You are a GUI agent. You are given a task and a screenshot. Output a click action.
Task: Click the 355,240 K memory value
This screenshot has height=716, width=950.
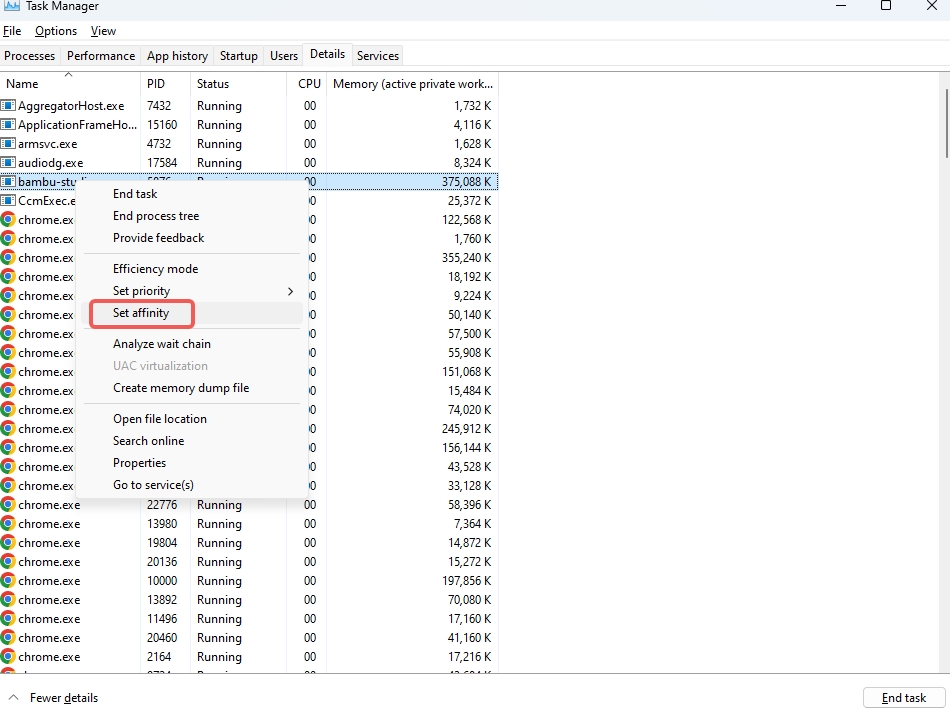[x=467, y=258]
